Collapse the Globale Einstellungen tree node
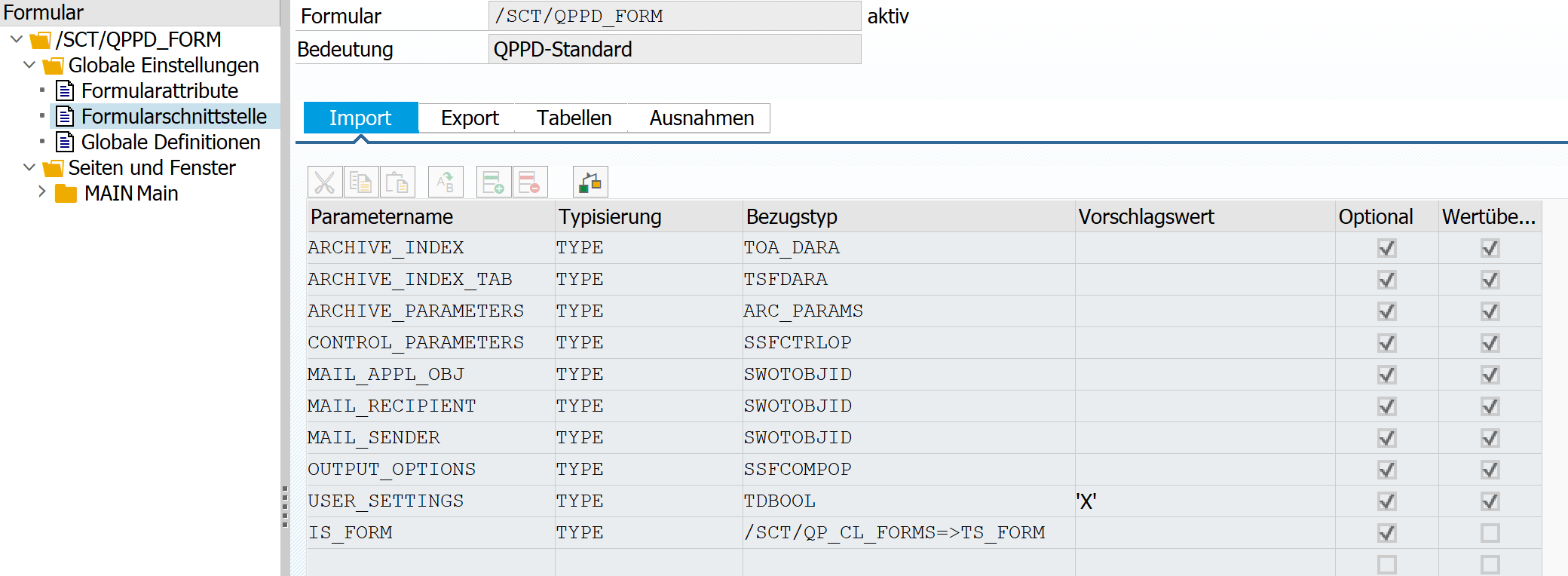The width and height of the screenshot is (1568, 576). click(29, 65)
